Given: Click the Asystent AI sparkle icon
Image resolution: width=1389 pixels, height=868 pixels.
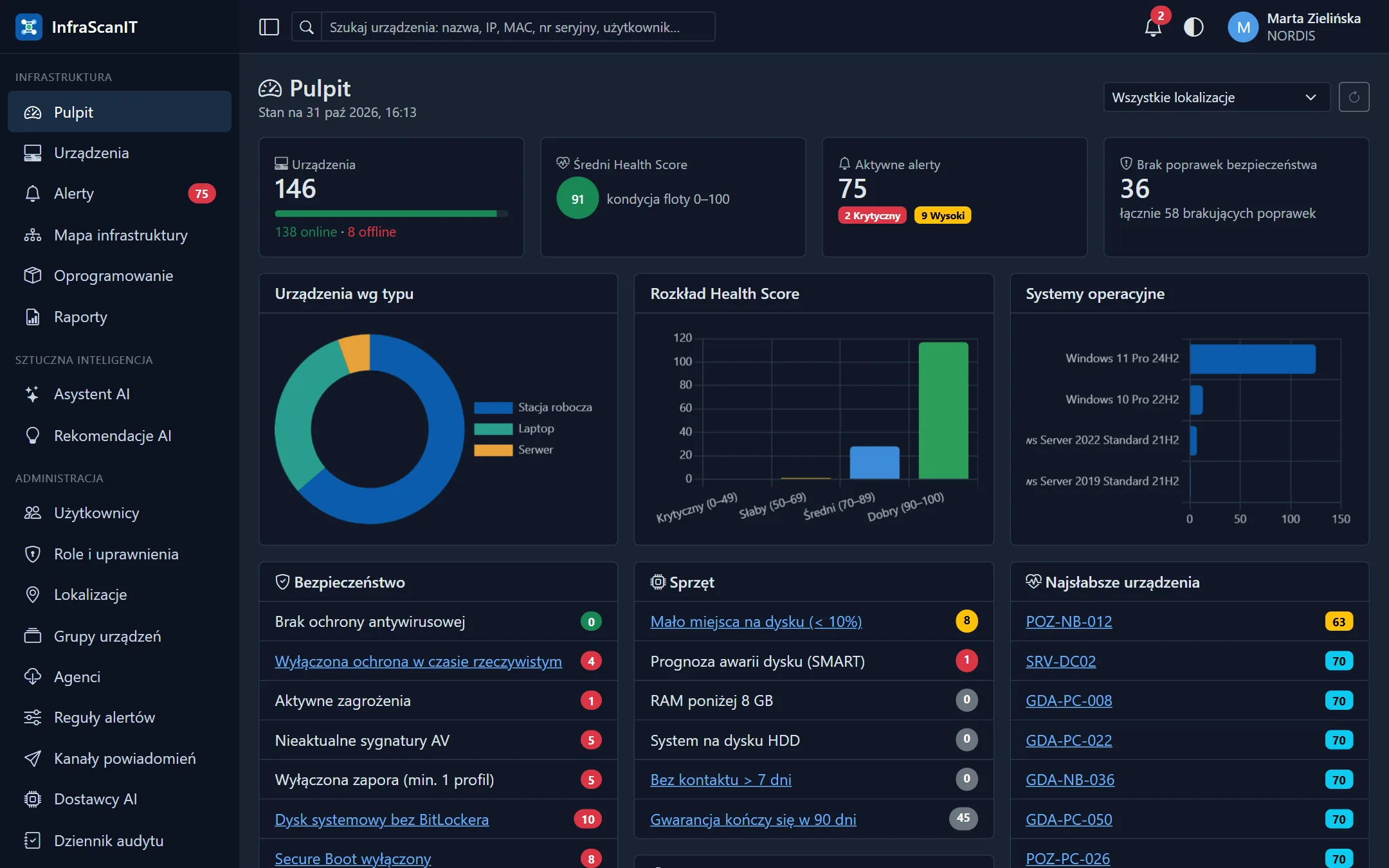Looking at the screenshot, I should pyautogui.click(x=33, y=394).
